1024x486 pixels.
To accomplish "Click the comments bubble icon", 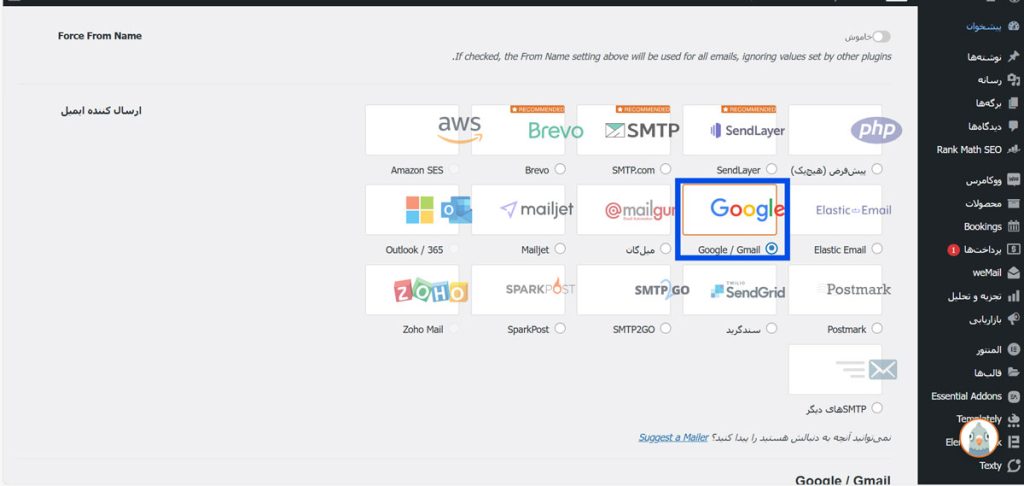I will (1014, 126).
